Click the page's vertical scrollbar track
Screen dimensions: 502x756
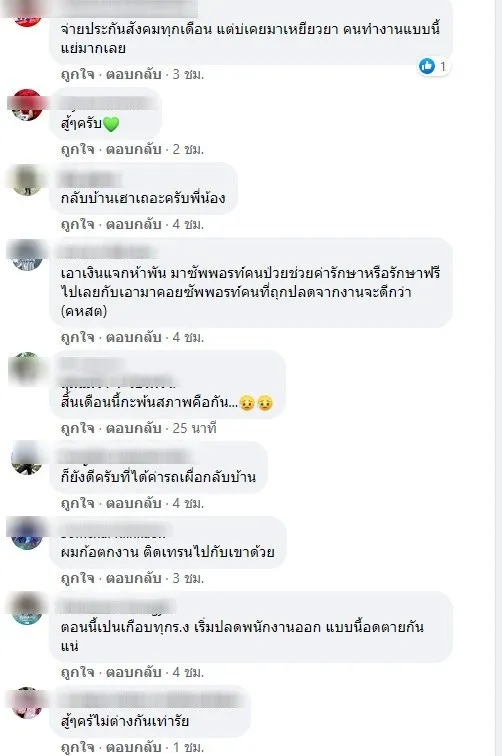click(498, 378)
